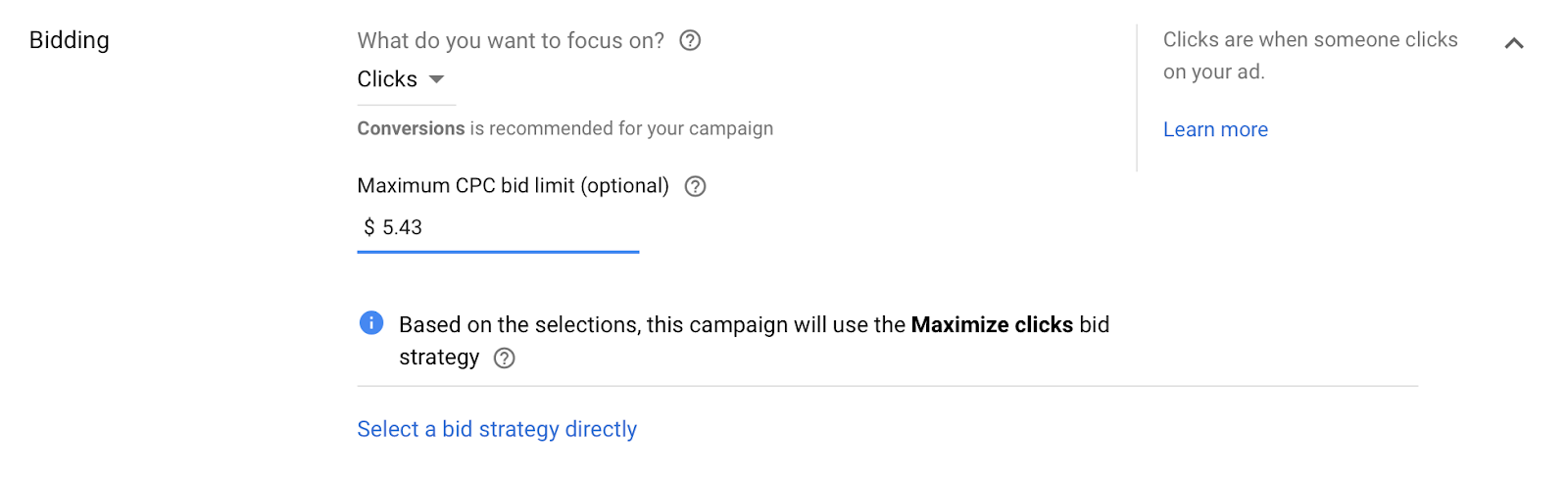Collapse the Bidding section with the chevron
This screenshot has height=480, width=1568.
1514,43
